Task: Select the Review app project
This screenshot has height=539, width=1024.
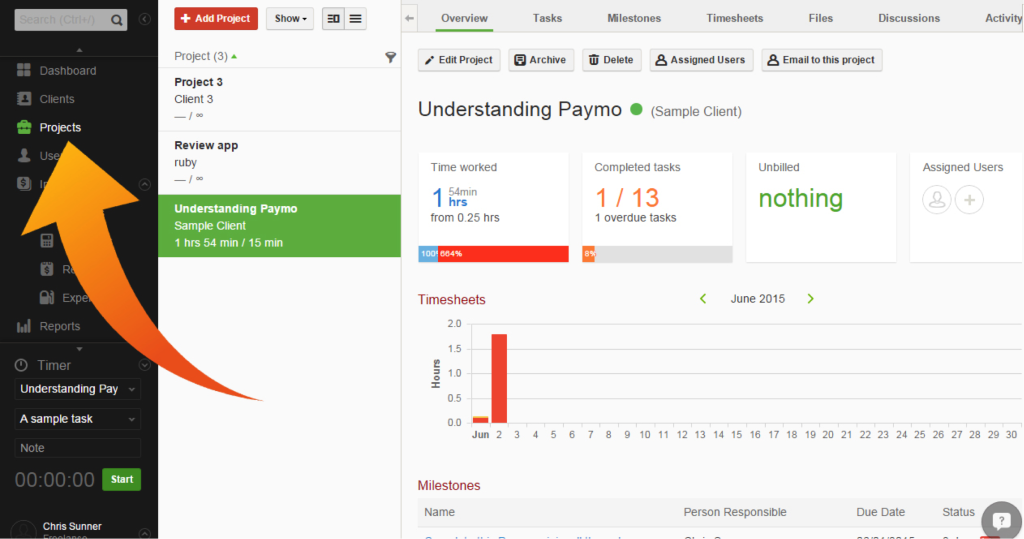Action: tap(280, 162)
